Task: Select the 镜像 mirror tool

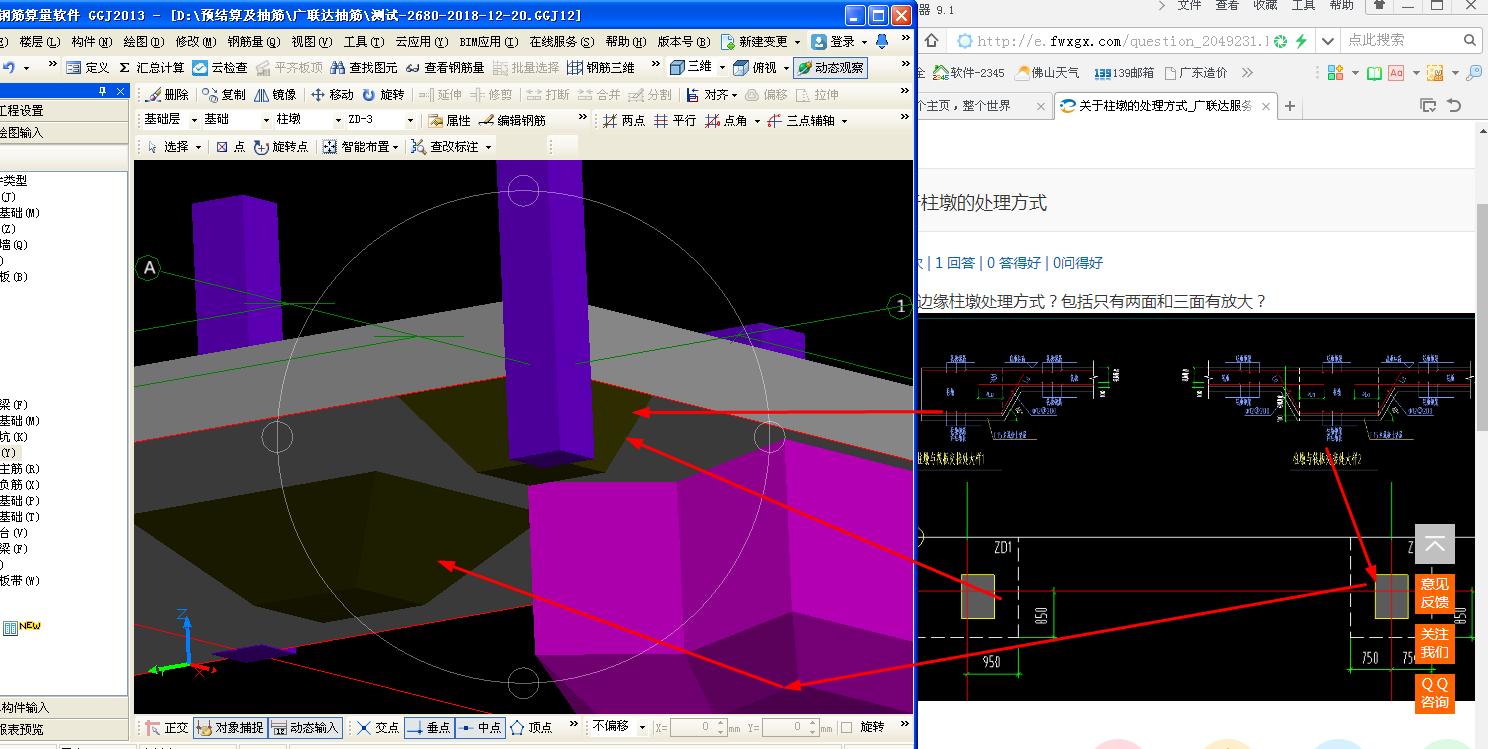Action: click(x=275, y=95)
